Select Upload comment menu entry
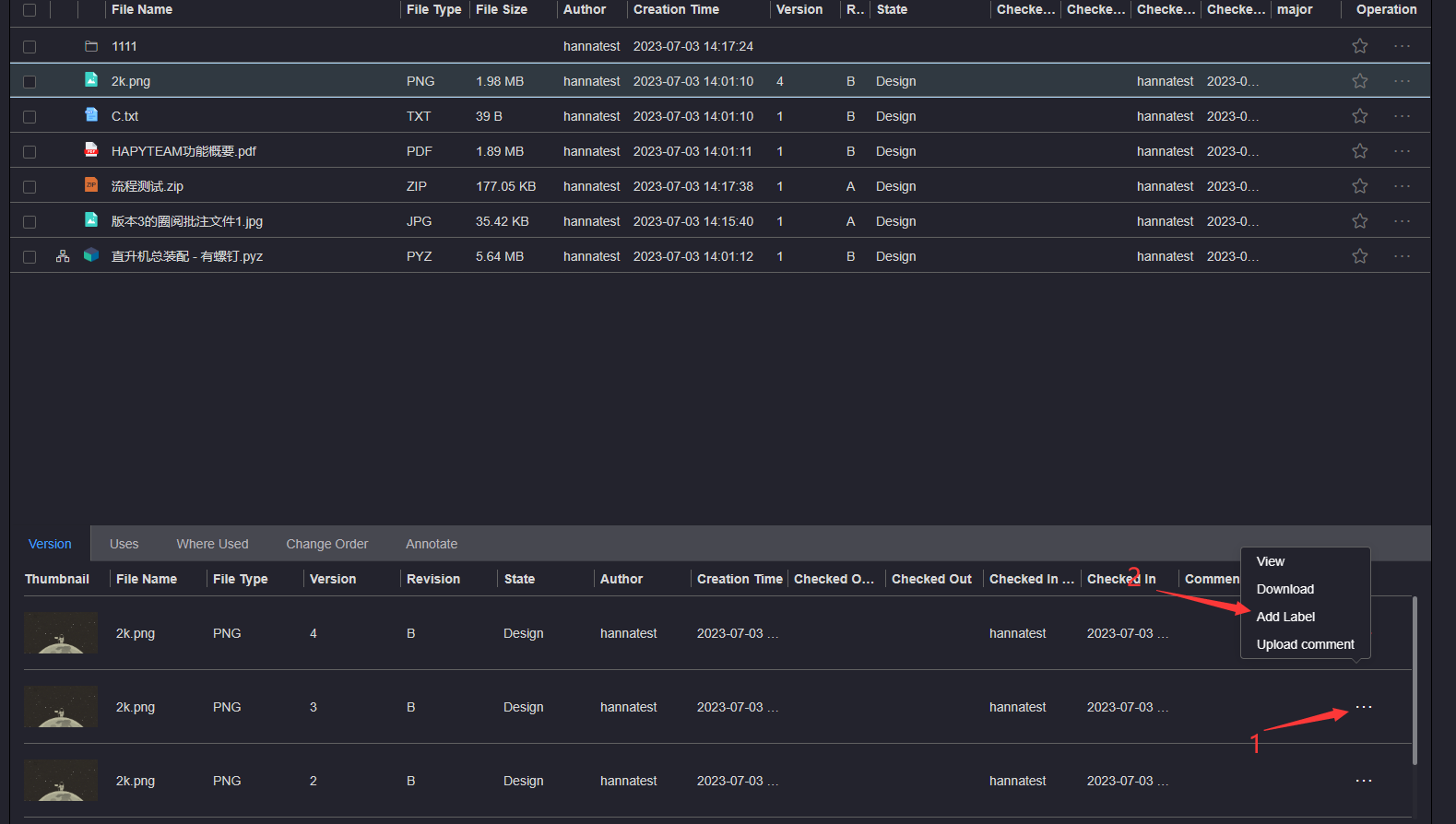The image size is (1456, 824). click(x=1306, y=644)
